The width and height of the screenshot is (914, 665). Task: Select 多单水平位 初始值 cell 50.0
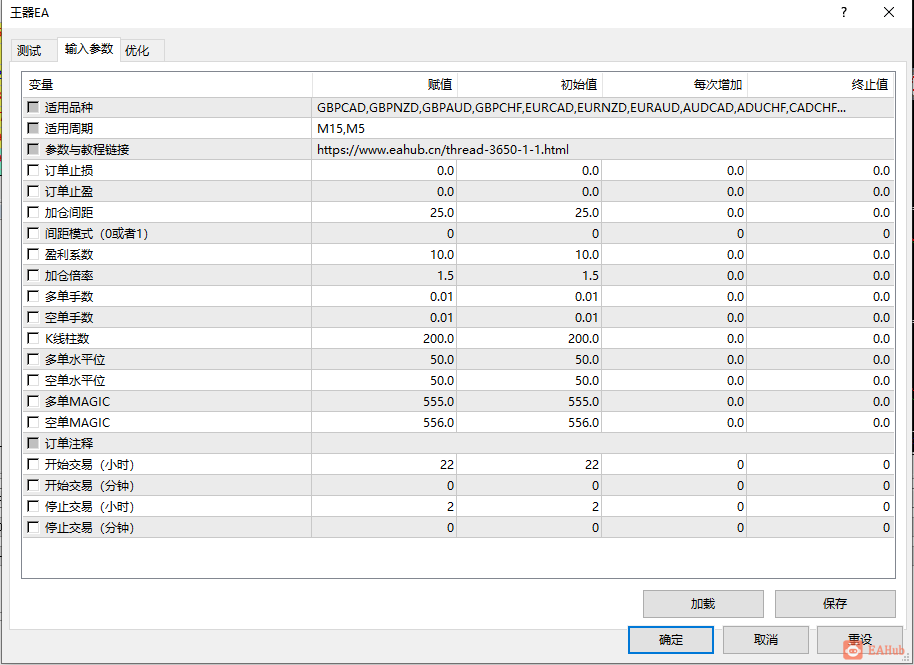click(x=529, y=359)
